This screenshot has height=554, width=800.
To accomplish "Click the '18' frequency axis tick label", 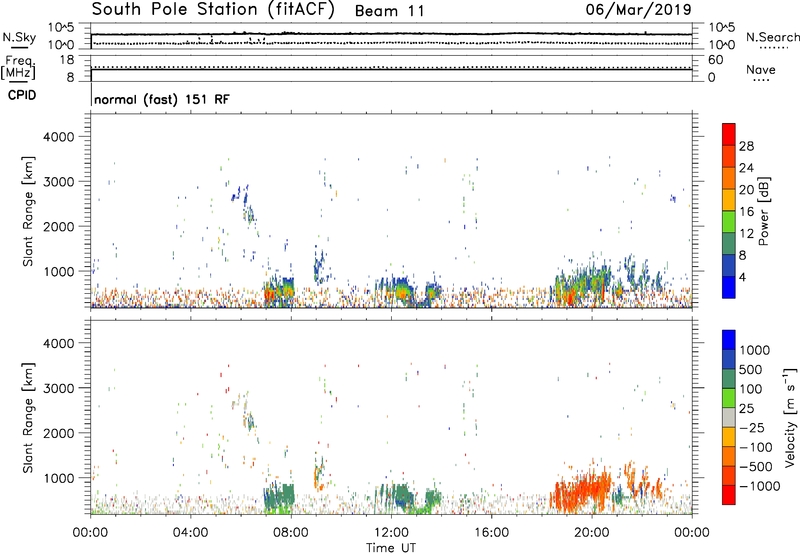I will 67,60.
